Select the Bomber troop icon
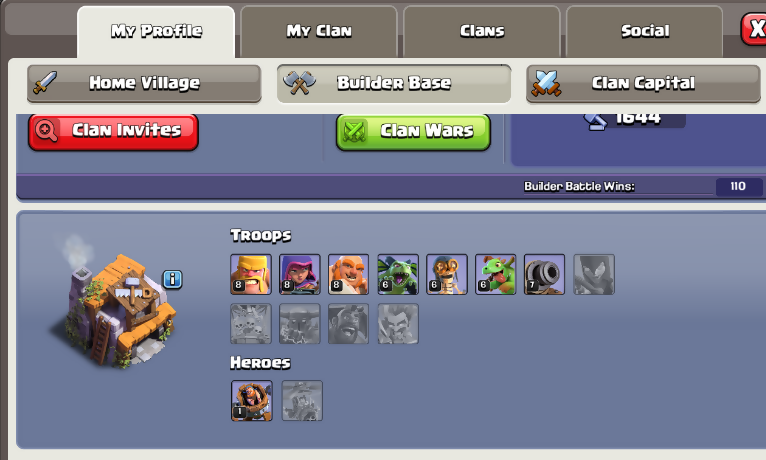The width and height of the screenshot is (766, 460). (x=447, y=274)
